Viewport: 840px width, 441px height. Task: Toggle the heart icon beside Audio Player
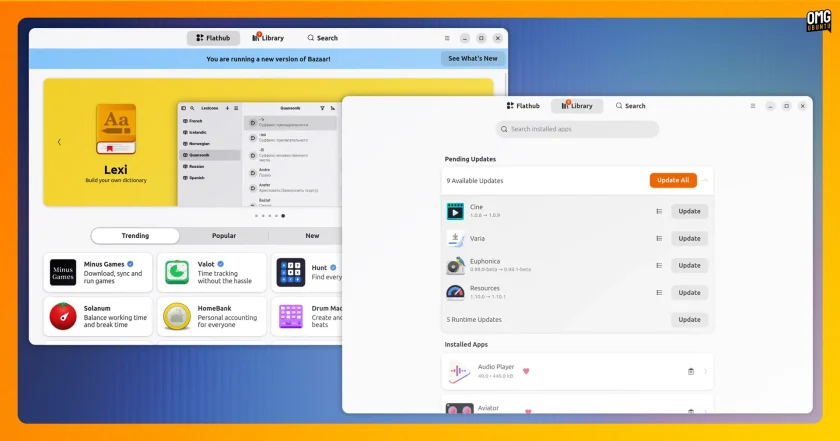click(526, 371)
